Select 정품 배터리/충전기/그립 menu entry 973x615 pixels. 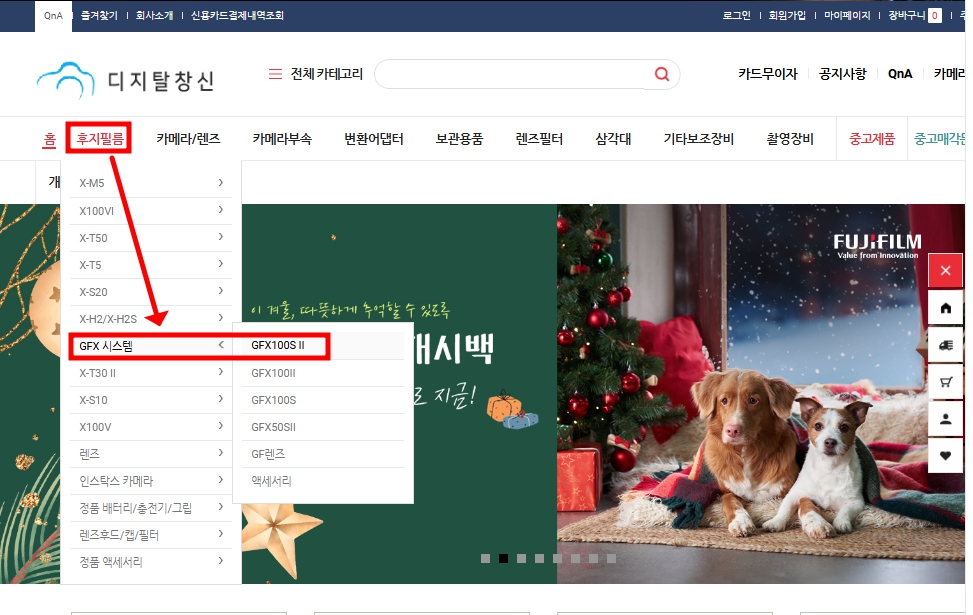pyautogui.click(x=135, y=508)
